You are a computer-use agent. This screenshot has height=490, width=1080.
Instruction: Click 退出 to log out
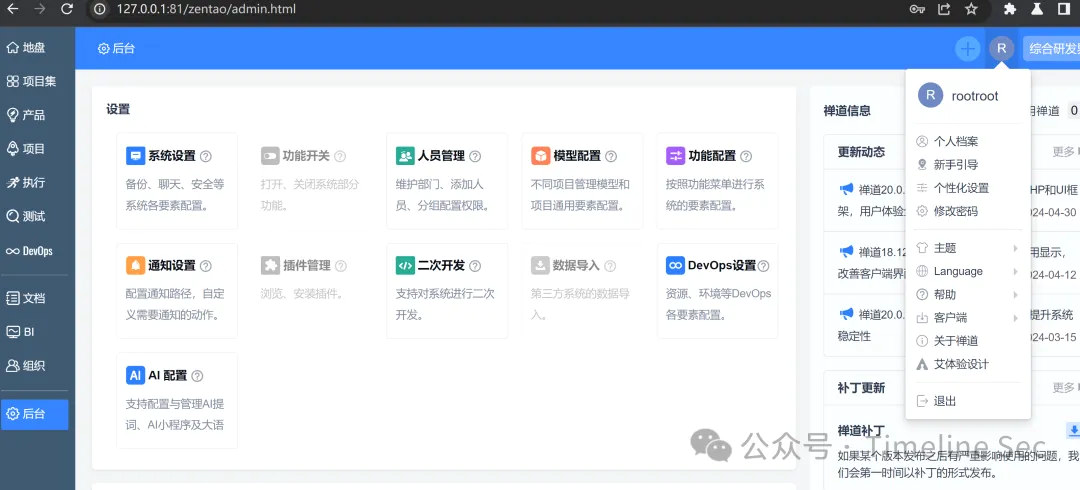click(x=944, y=401)
